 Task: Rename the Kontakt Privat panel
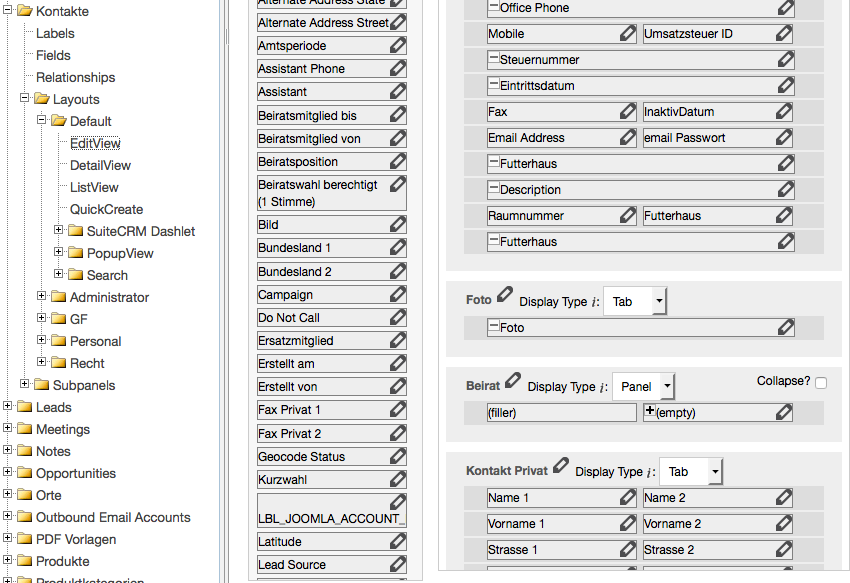click(x=561, y=465)
